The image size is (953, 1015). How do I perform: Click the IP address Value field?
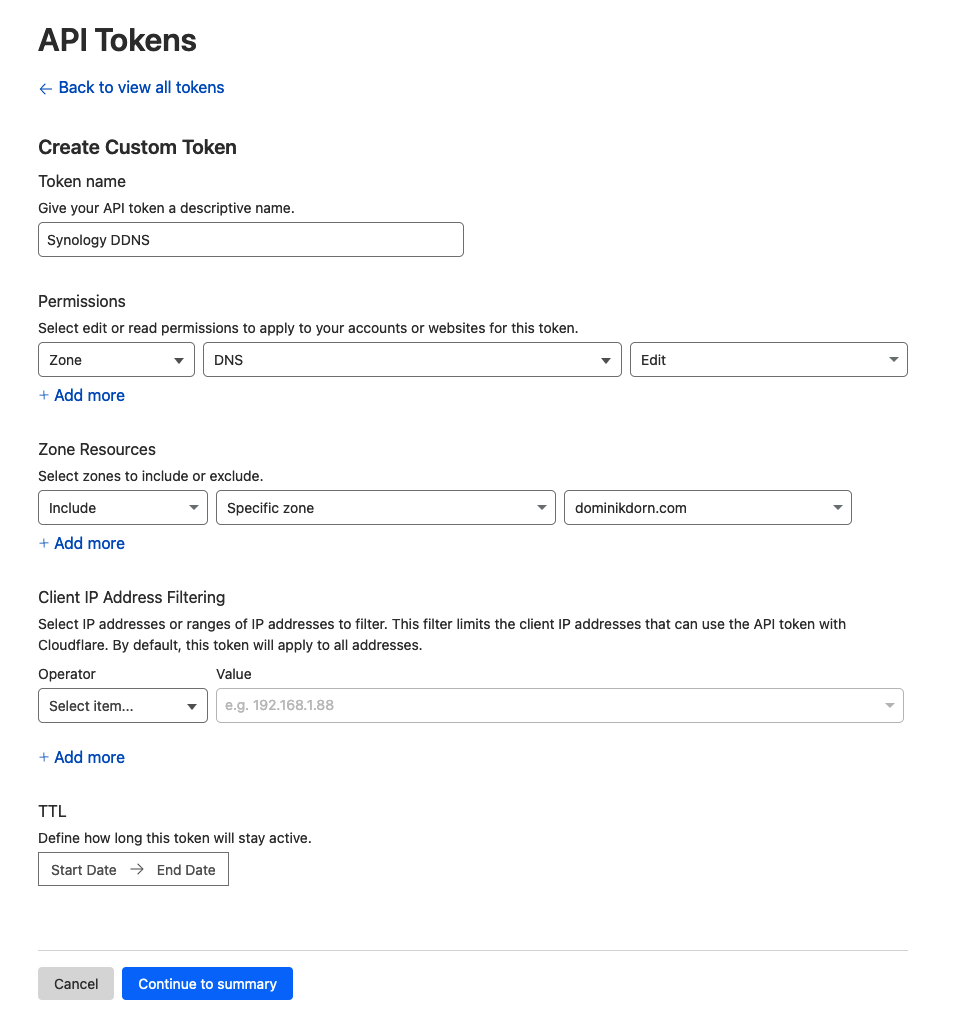click(545, 706)
